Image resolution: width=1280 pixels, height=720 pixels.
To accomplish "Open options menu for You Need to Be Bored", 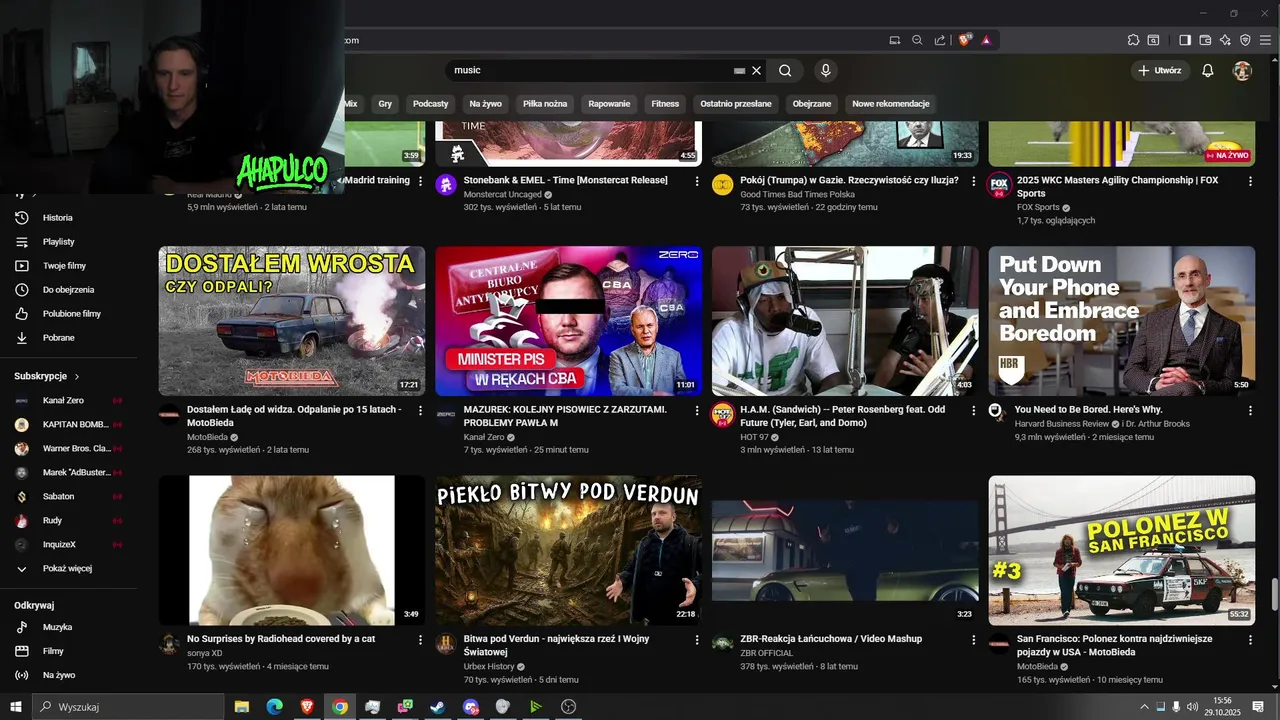I will pyautogui.click(x=1250, y=410).
